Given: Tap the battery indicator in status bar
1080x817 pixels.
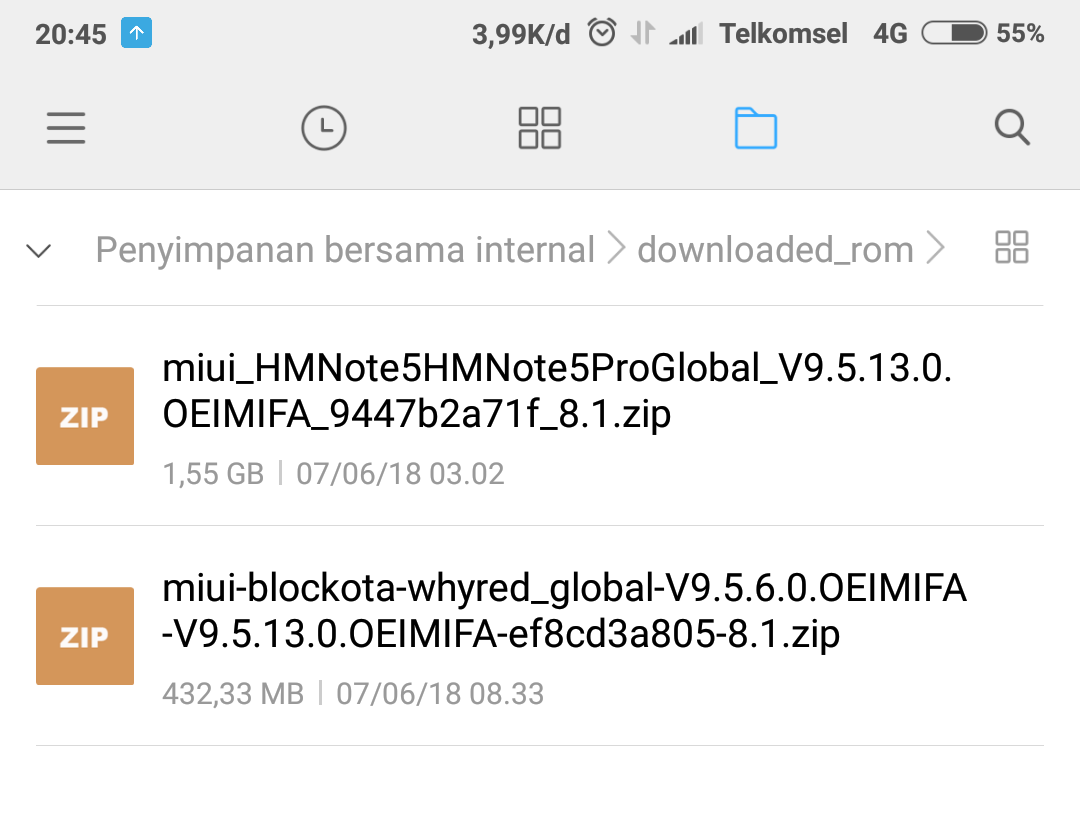Looking at the screenshot, I should pyautogui.click(x=954, y=34).
